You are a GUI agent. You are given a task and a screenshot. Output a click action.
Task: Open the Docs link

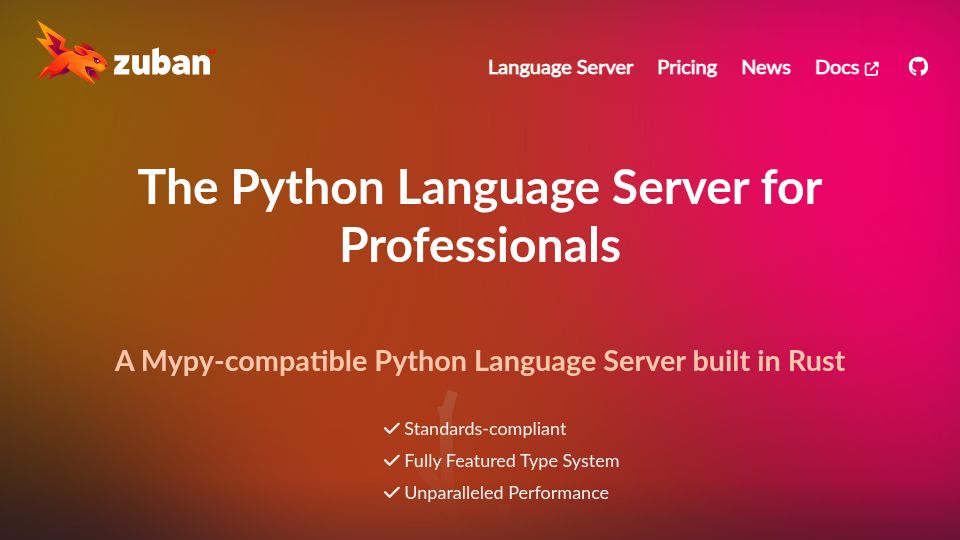pos(847,67)
